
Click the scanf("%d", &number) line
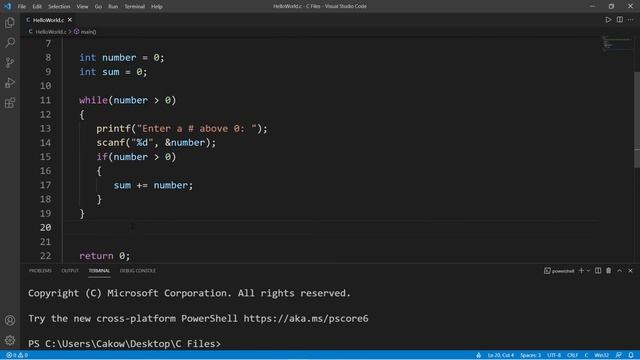156,143
